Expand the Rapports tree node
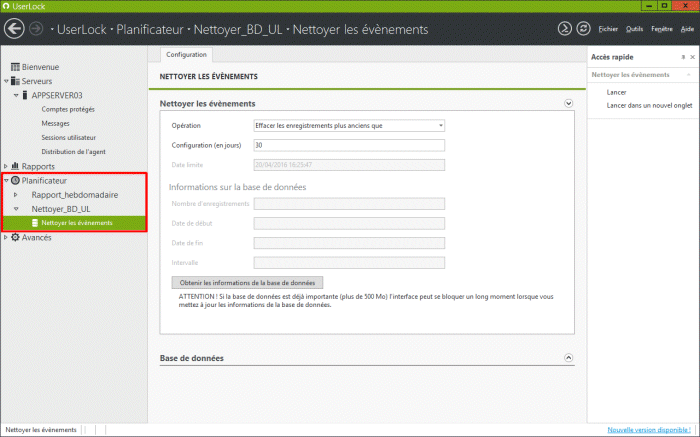 coord(6,166)
